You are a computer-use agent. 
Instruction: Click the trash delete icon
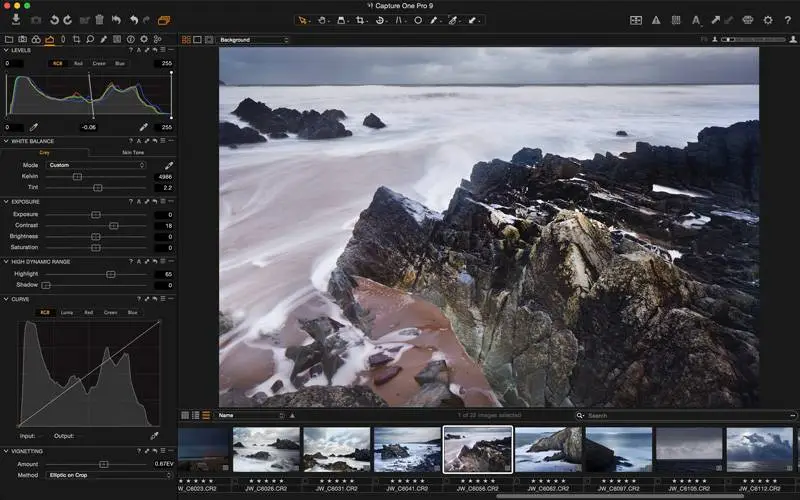(99, 20)
